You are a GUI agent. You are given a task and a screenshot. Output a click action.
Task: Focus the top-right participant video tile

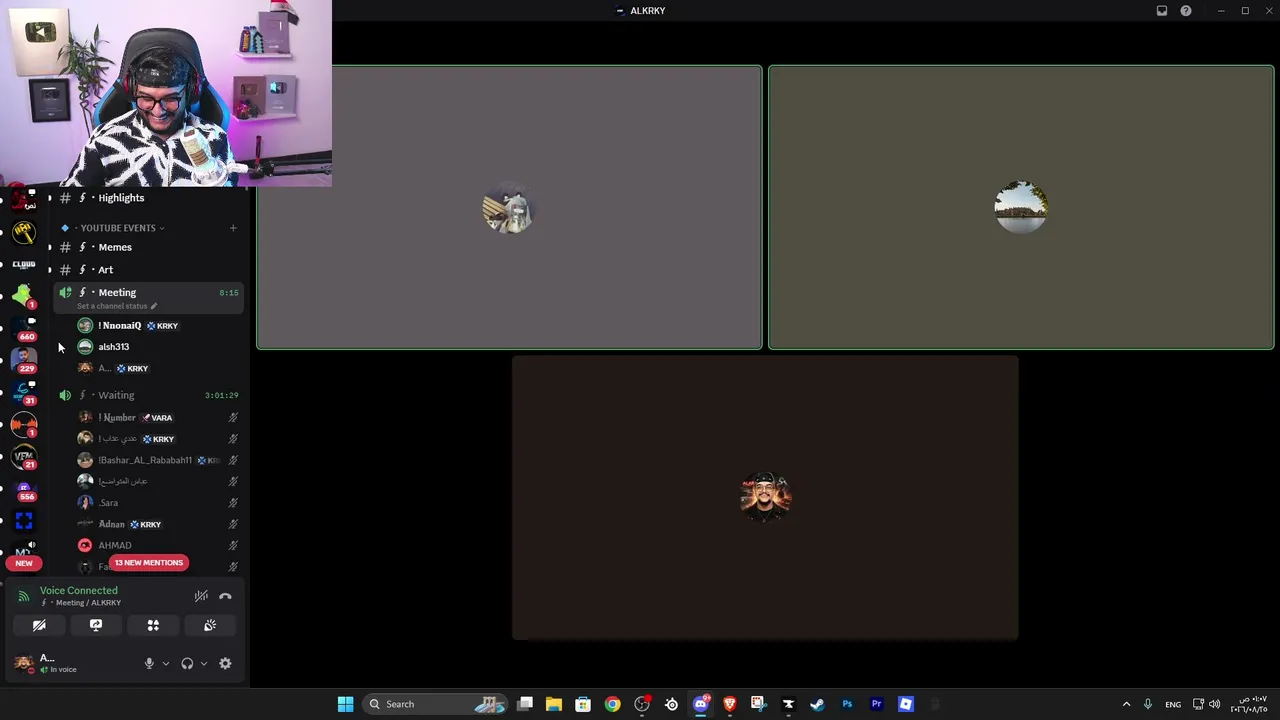(1021, 208)
